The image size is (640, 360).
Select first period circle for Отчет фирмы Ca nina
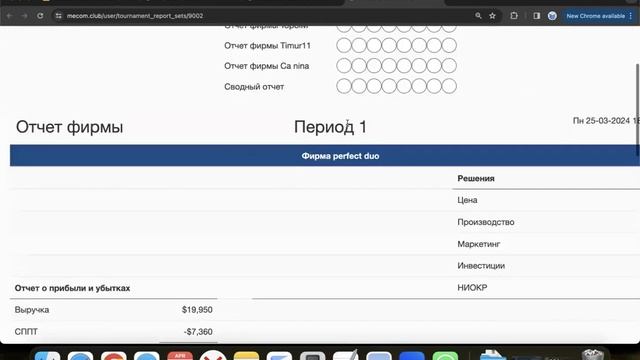344,66
